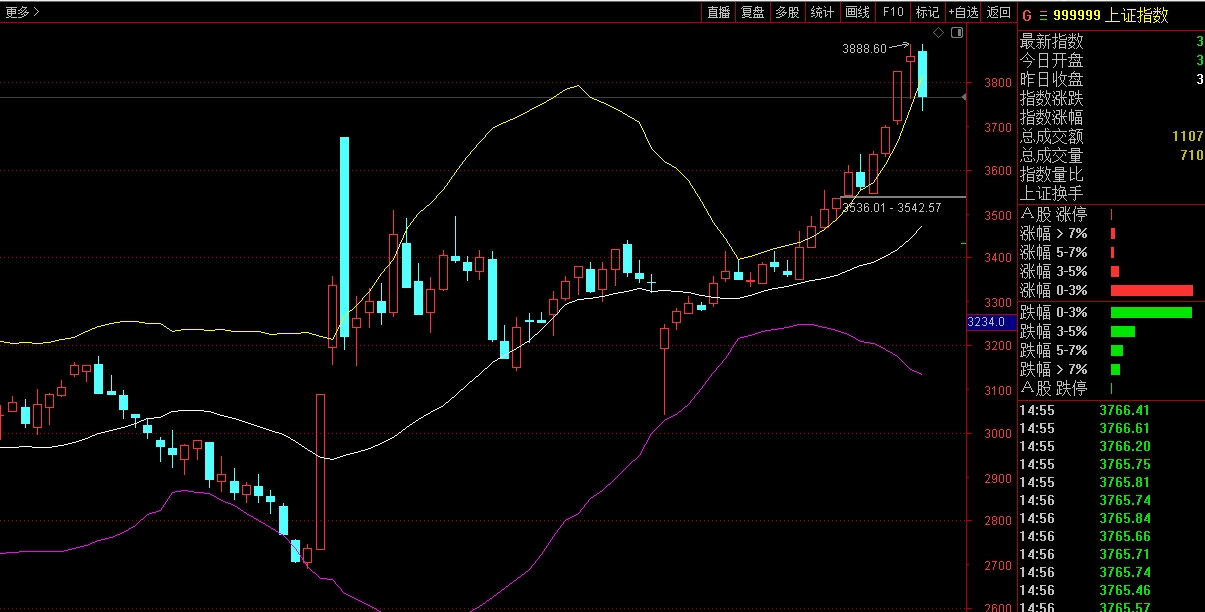This screenshot has width=1205, height=612.
Task: Select the 画线 drawing tool button
Action: pos(857,12)
